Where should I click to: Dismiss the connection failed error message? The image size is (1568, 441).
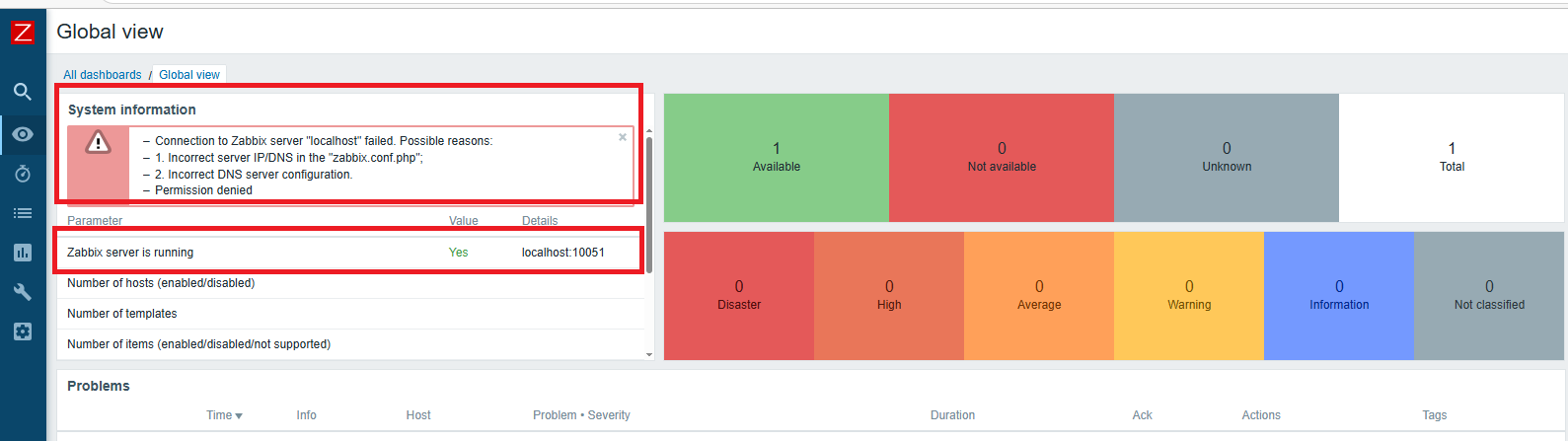623,137
